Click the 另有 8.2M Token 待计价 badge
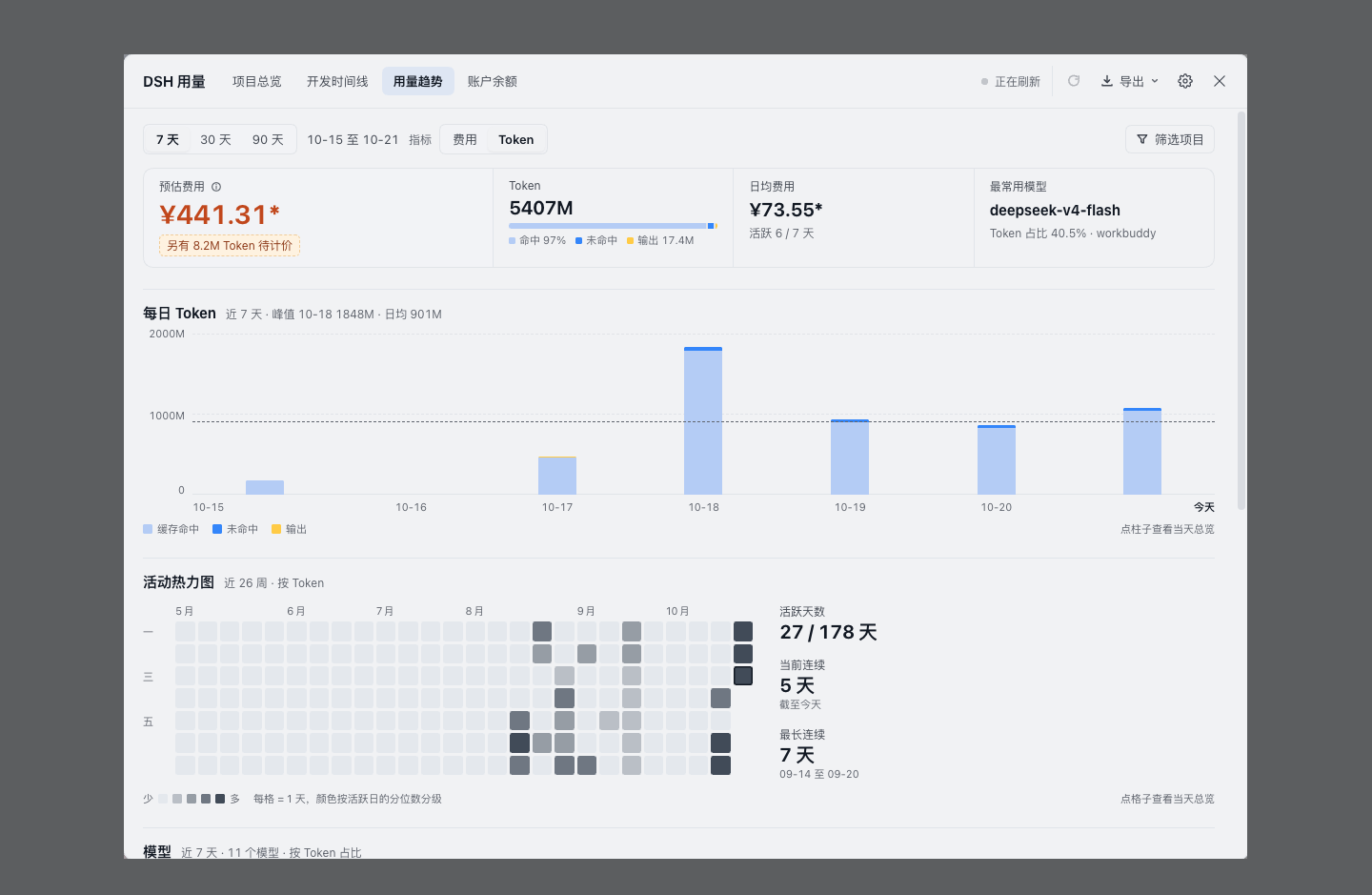Image resolution: width=1372 pixels, height=895 pixels. point(230,246)
